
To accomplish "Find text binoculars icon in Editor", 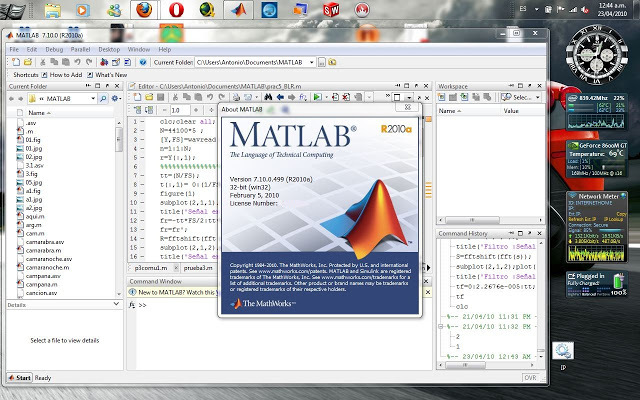I will [268, 97].
